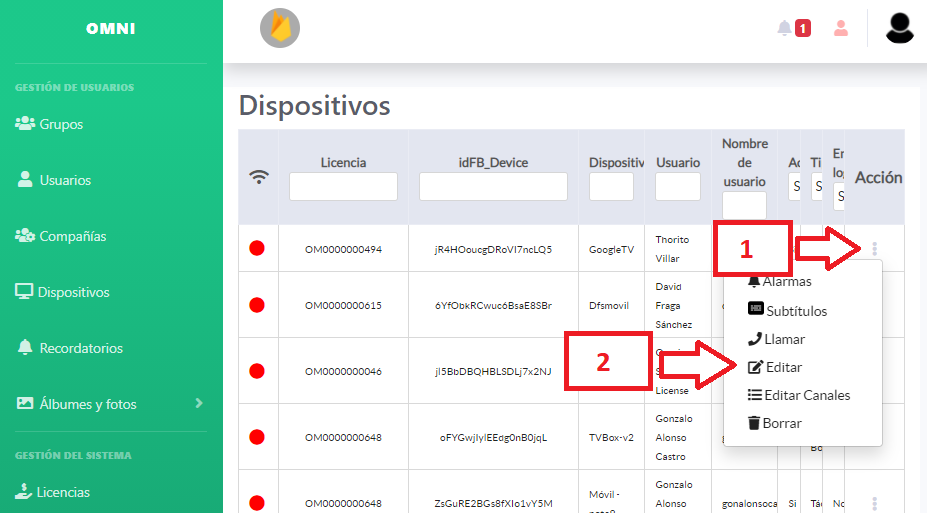Screen dimensions: 927x513
Task: Click the idFB_Device filter text box
Action: [x=493, y=187]
